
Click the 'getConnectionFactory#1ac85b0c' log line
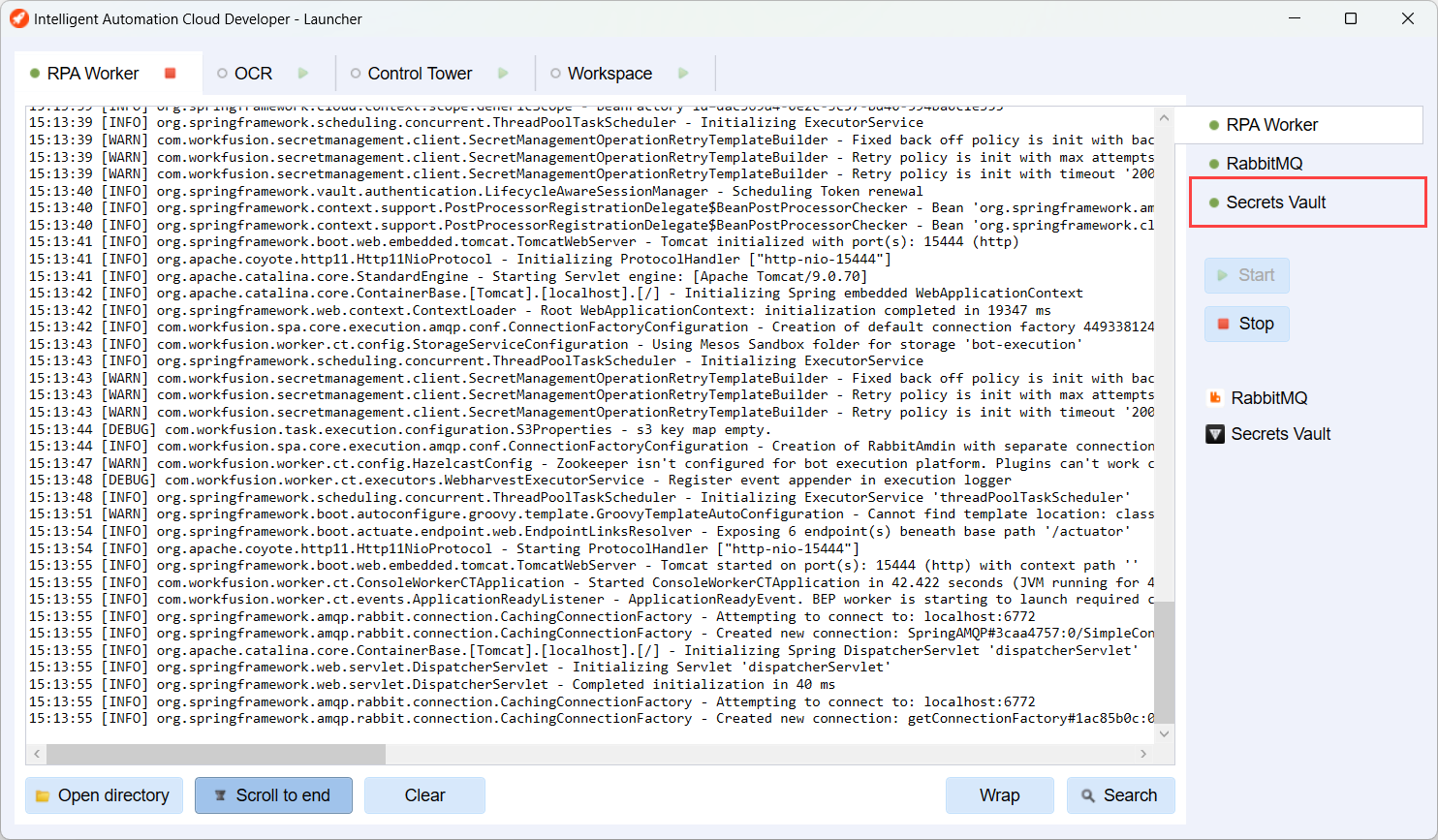coord(591,719)
